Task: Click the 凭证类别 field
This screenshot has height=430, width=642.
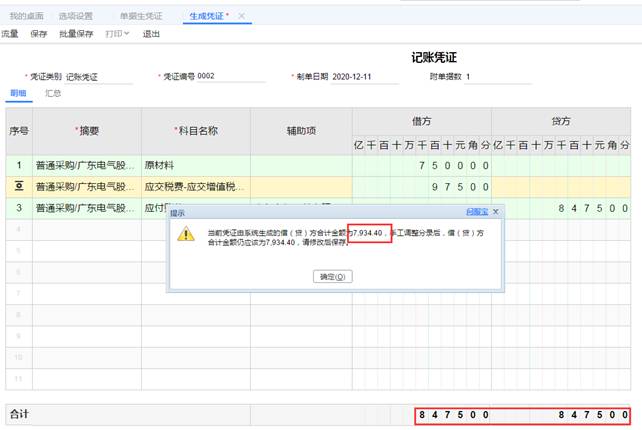Action: click(98, 77)
